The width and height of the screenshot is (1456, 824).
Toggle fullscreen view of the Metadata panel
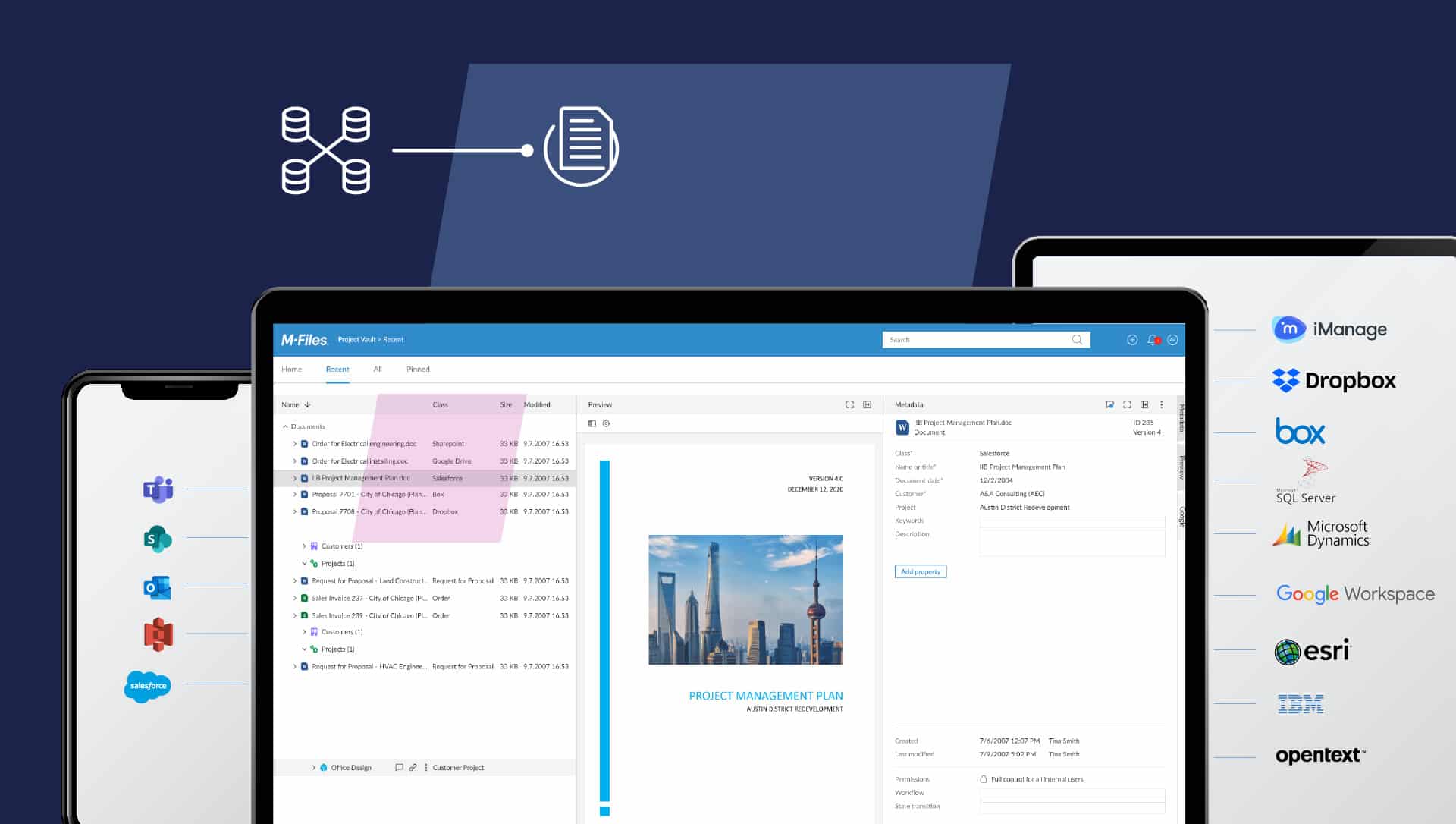1128,404
